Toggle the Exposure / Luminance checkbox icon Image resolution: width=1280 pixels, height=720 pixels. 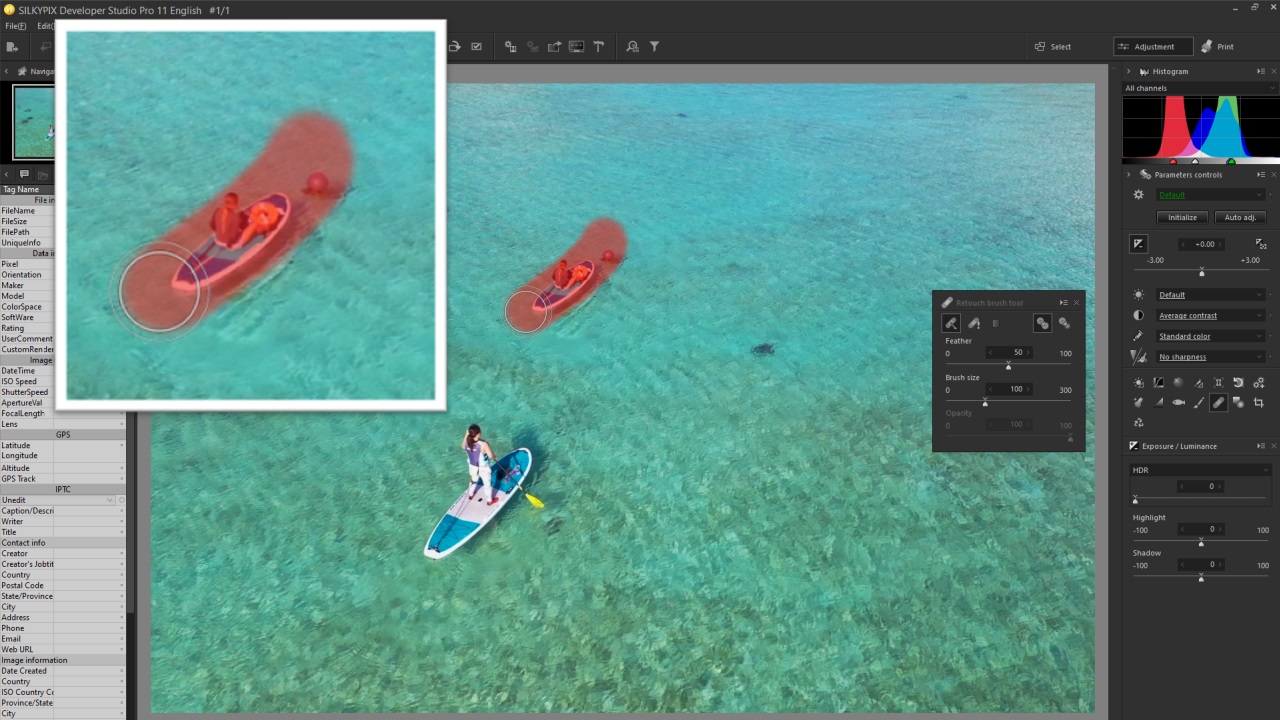[x=1134, y=446]
